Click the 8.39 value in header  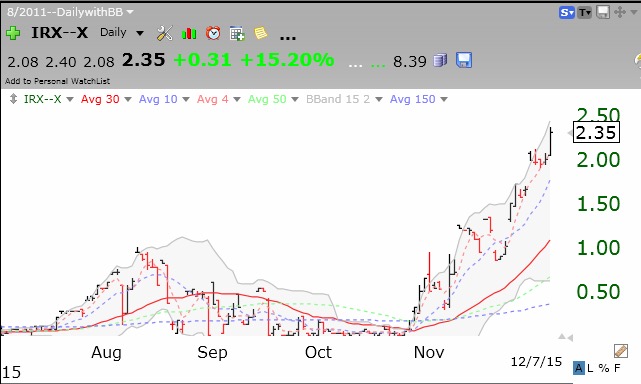[x=410, y=62]
